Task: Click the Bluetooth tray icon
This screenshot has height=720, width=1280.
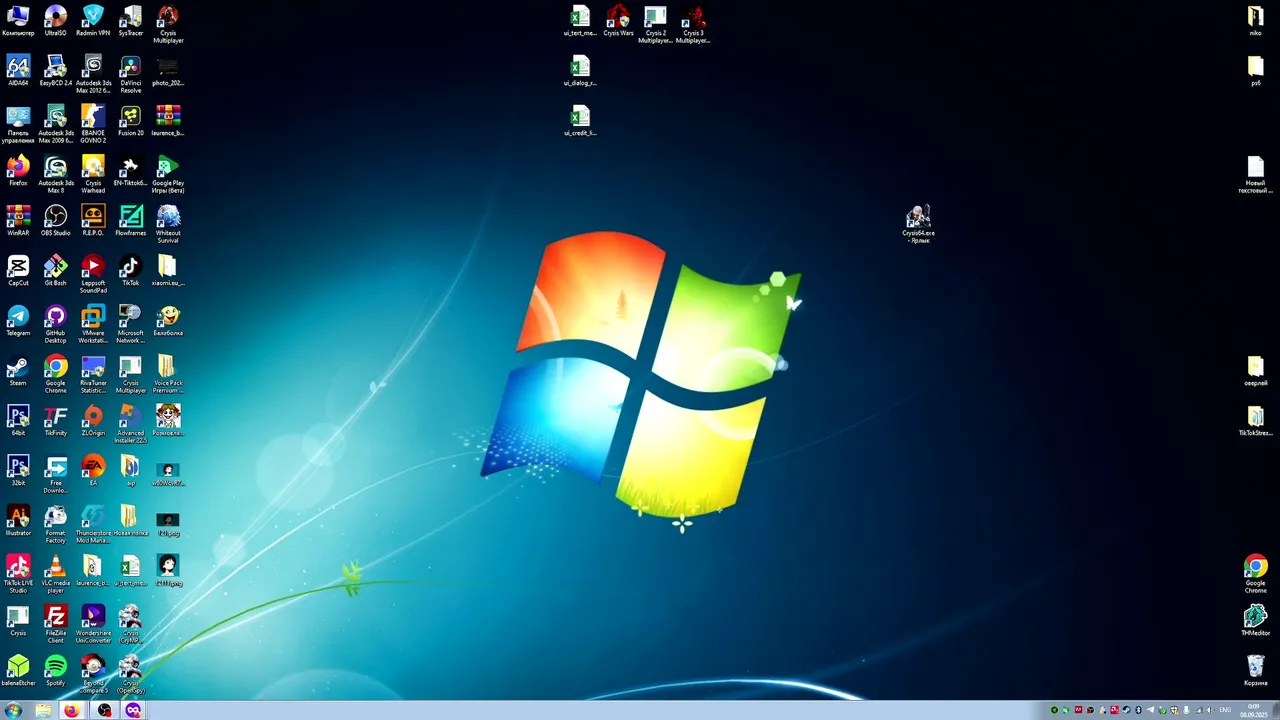Action: [x=1137, y=710]
